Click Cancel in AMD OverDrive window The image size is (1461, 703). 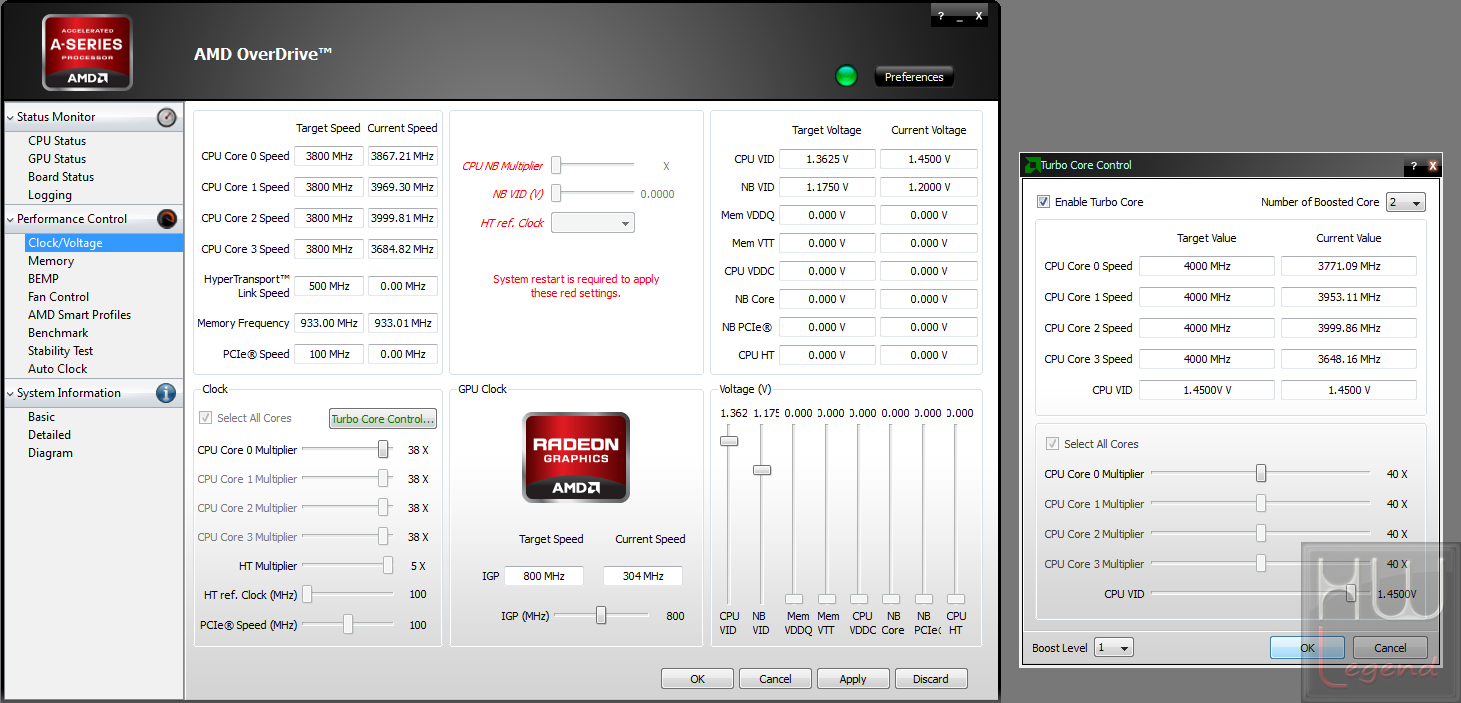pyautogui.click(x=775, y=679)
